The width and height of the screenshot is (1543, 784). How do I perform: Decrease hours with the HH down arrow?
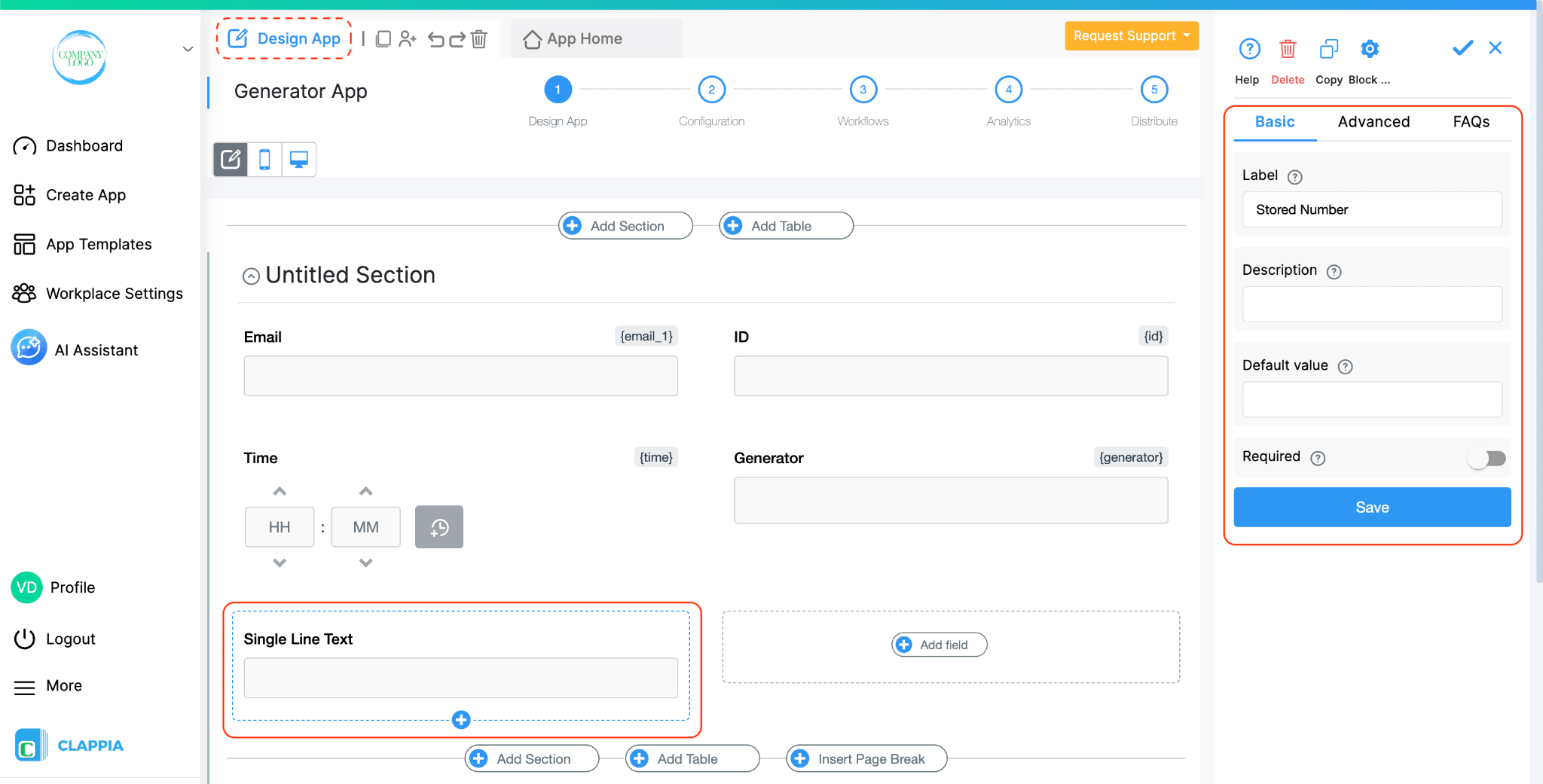pyautogui.click(x=280, y=563)
